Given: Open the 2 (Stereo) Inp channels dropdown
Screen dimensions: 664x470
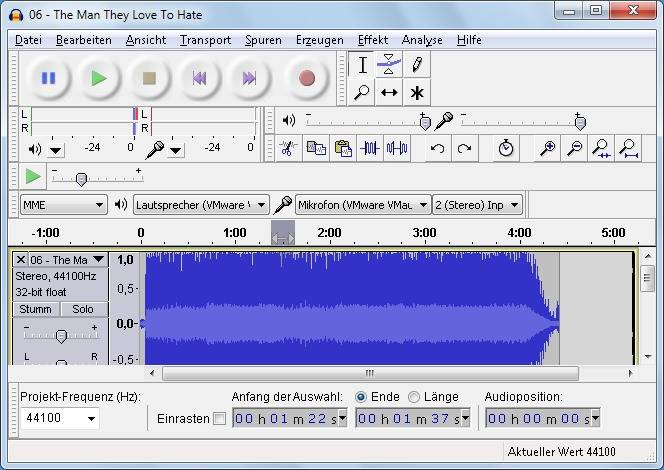Looking at the screenshot, I should [x=477, y=205].
